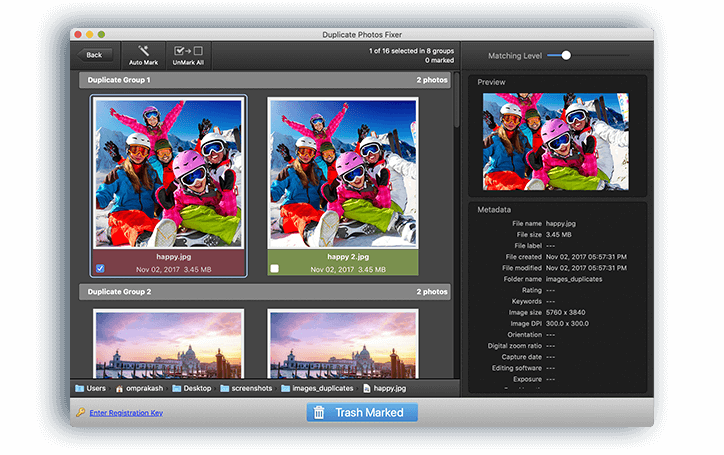Image resolution: width=724 pixels, height=455 pixels.
Task: Click the images_duplicates folder icon
Action: pyautogui.click(x=286, y=388)
